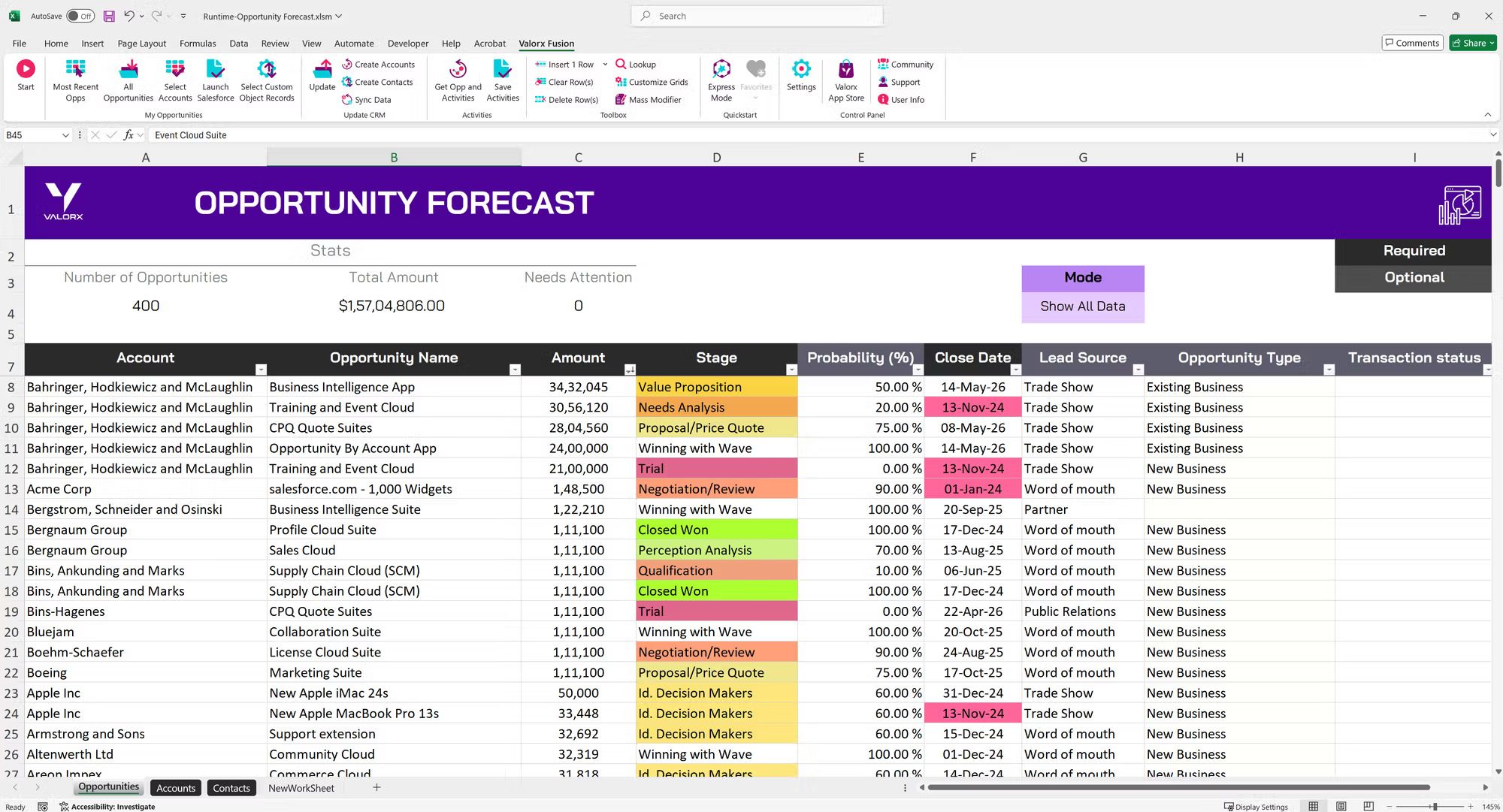Select Accounts sheet tab

175,788
